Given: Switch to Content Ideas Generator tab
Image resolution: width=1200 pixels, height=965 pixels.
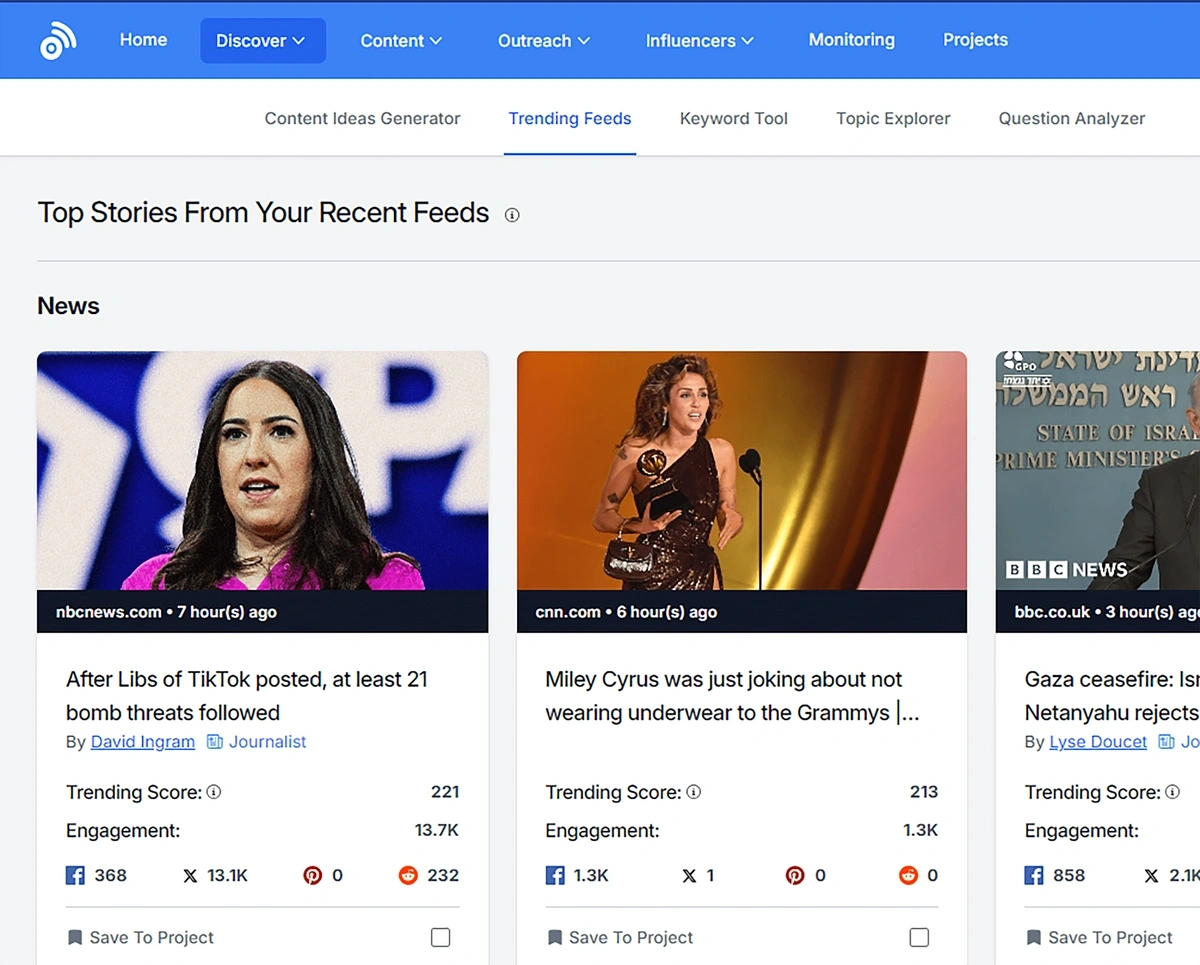Looking at the screenshot, I should (x=362, y=118).
